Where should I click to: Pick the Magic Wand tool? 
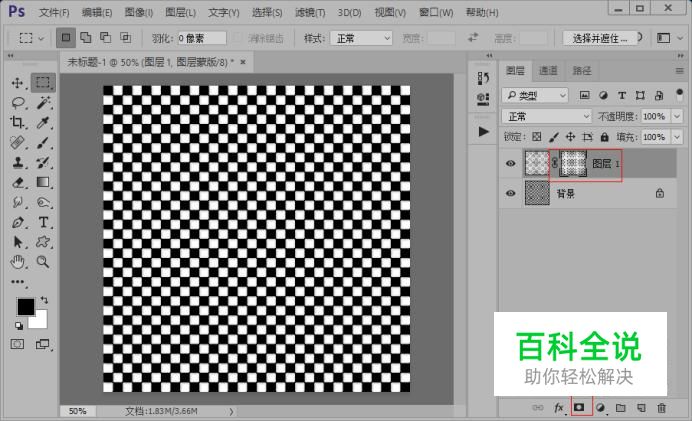[x=43, y=103]
